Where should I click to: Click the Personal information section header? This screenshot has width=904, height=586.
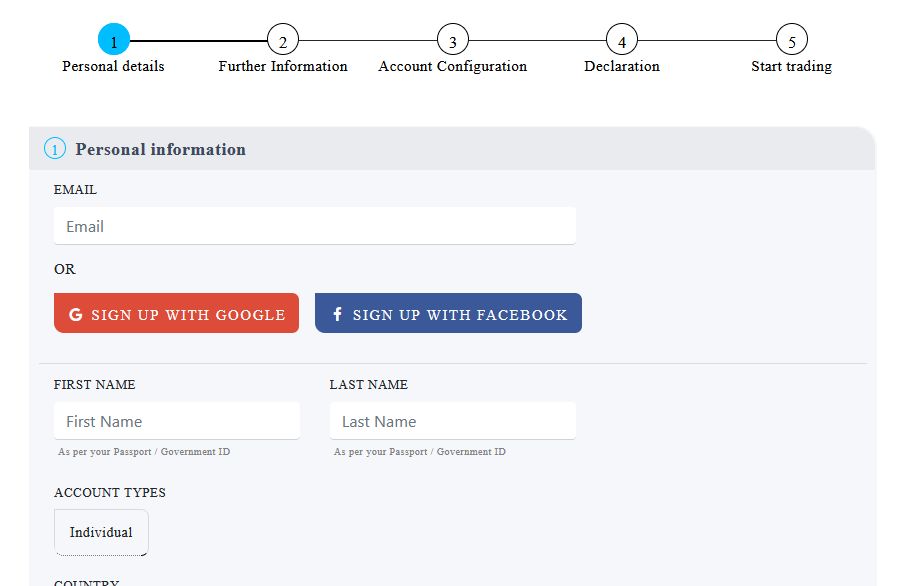[x=160, y=149]
